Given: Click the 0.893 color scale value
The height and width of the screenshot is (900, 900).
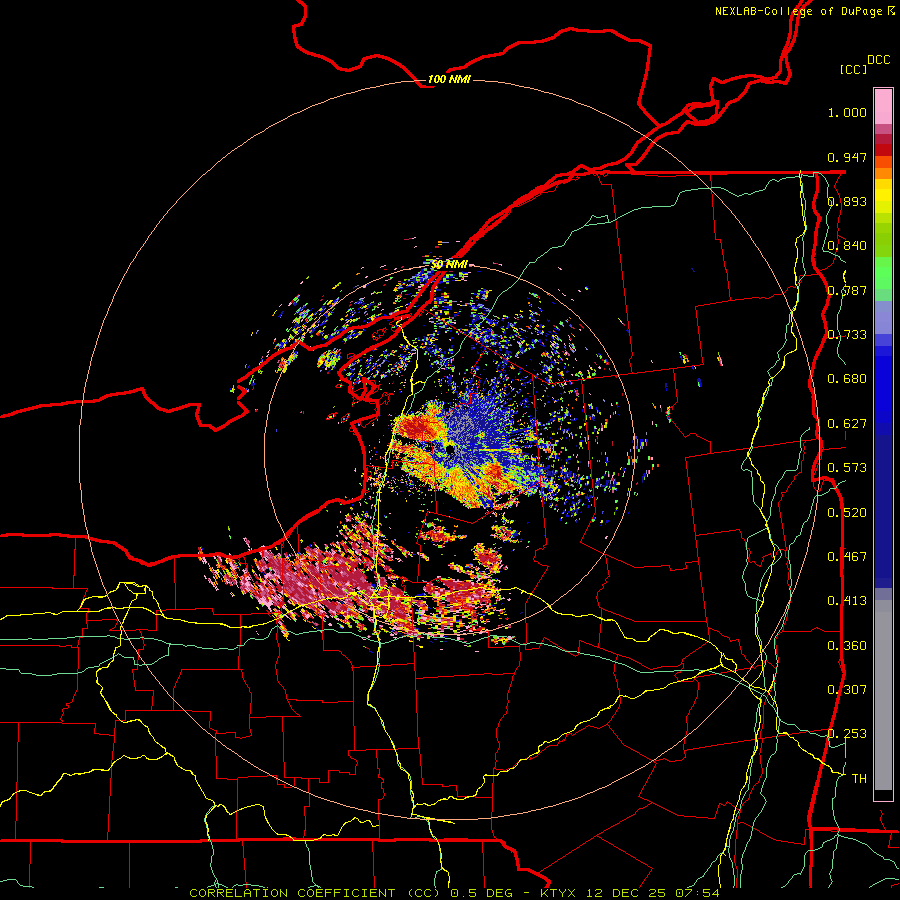Looking at the screenshot, I should pos(847,201).
